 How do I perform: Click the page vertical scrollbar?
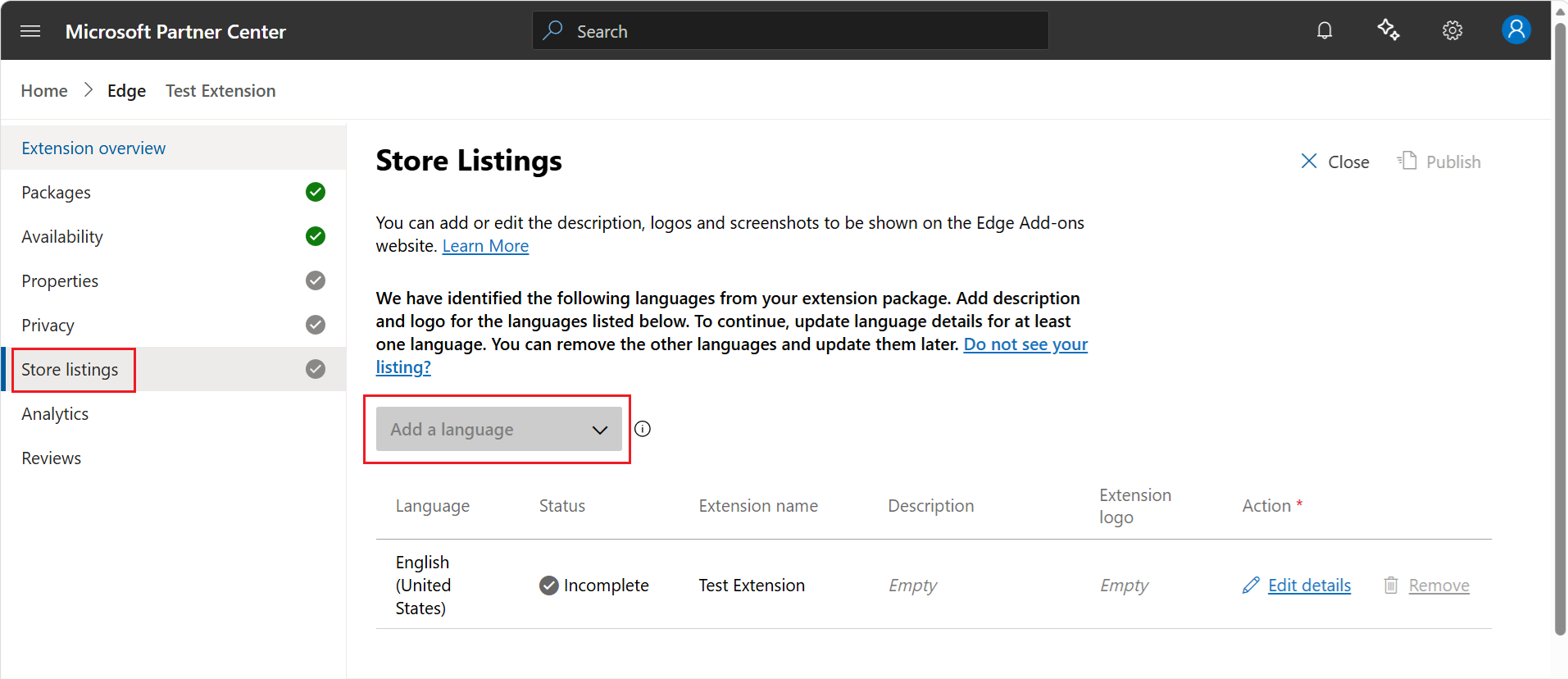pos(1560,328)
